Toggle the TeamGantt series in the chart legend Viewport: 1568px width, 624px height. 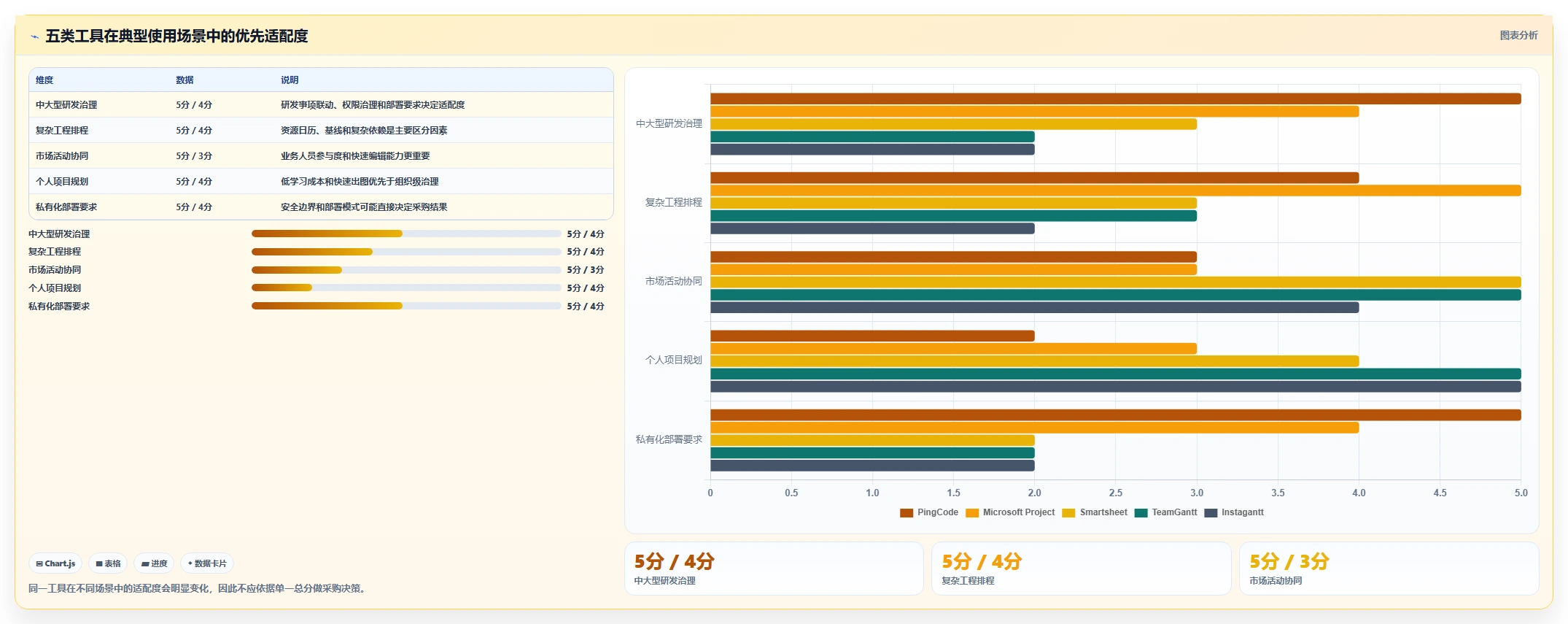tap(1165, 513)
